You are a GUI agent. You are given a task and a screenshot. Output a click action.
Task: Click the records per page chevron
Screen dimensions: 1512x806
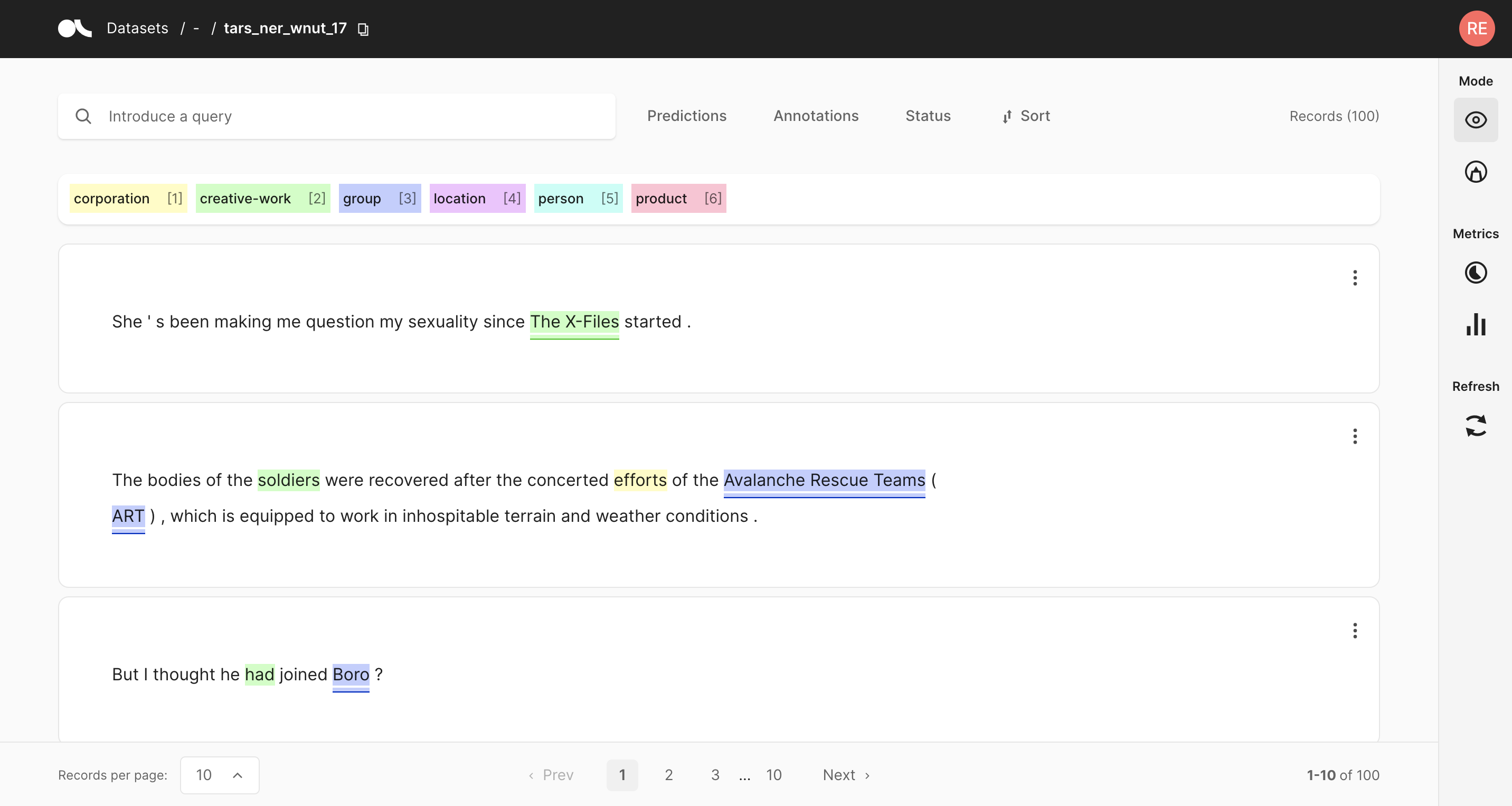pos(238,775)
